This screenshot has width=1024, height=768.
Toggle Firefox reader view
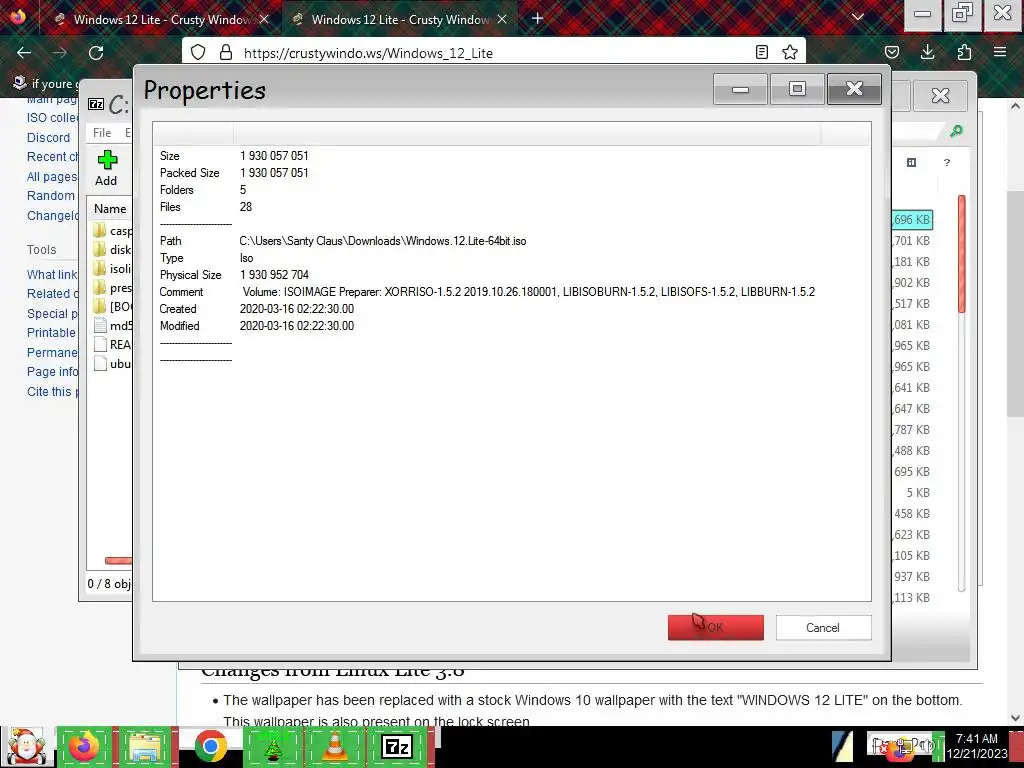(x=761, y=52)
